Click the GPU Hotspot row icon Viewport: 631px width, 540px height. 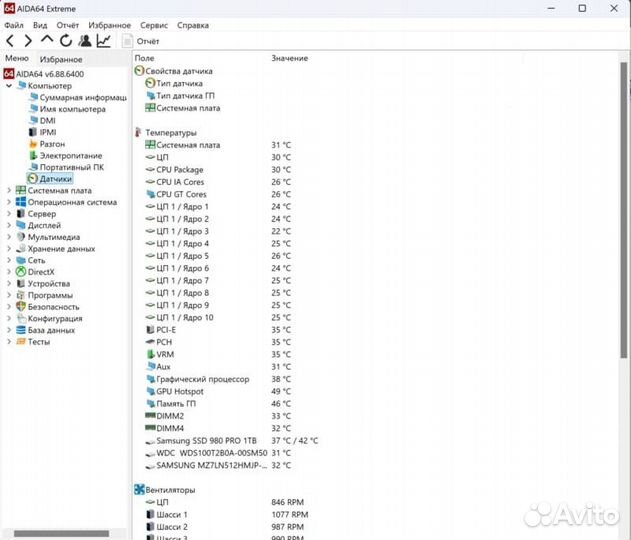click(151, 391)
